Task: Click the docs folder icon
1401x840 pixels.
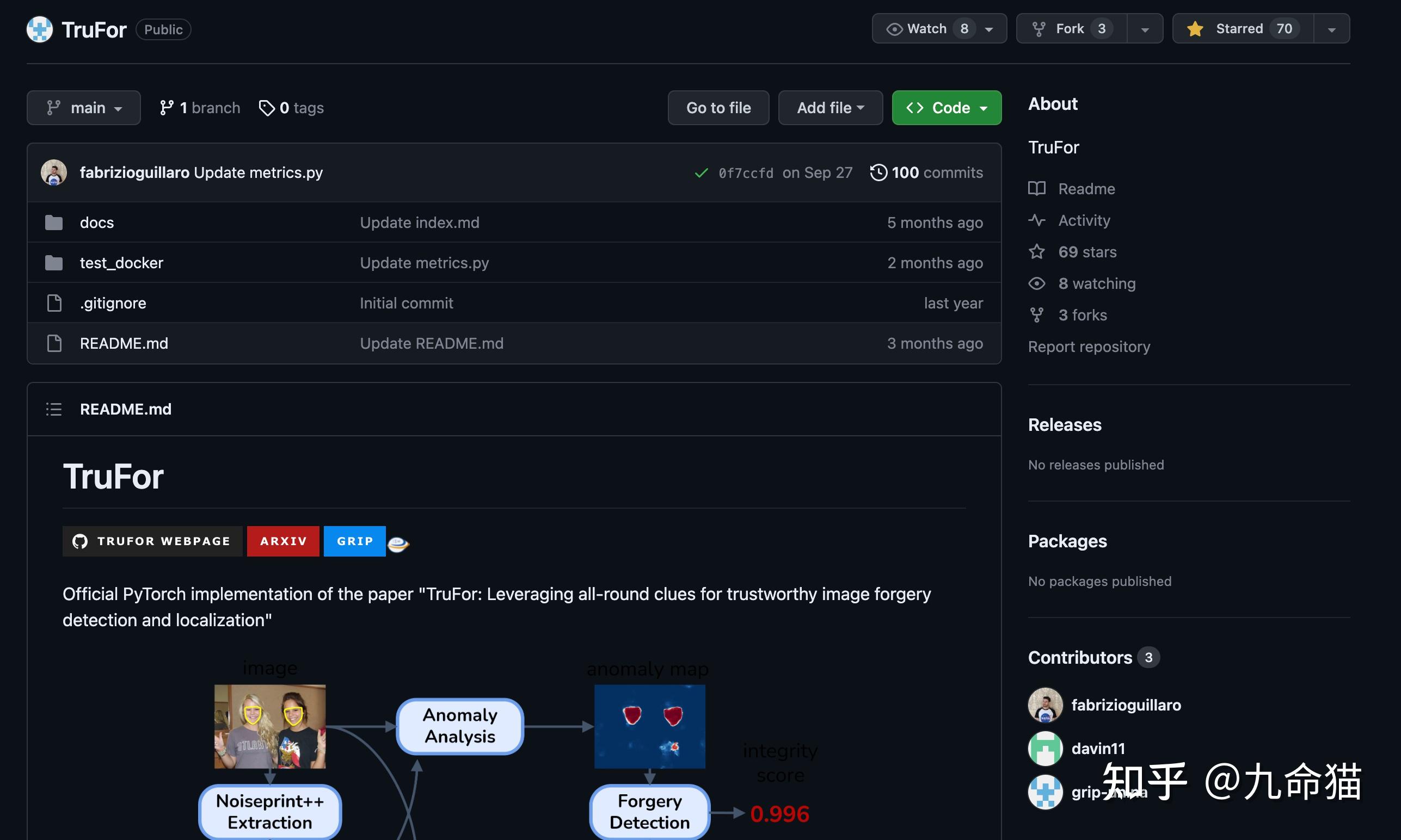Action: click(x=54, y=223)
